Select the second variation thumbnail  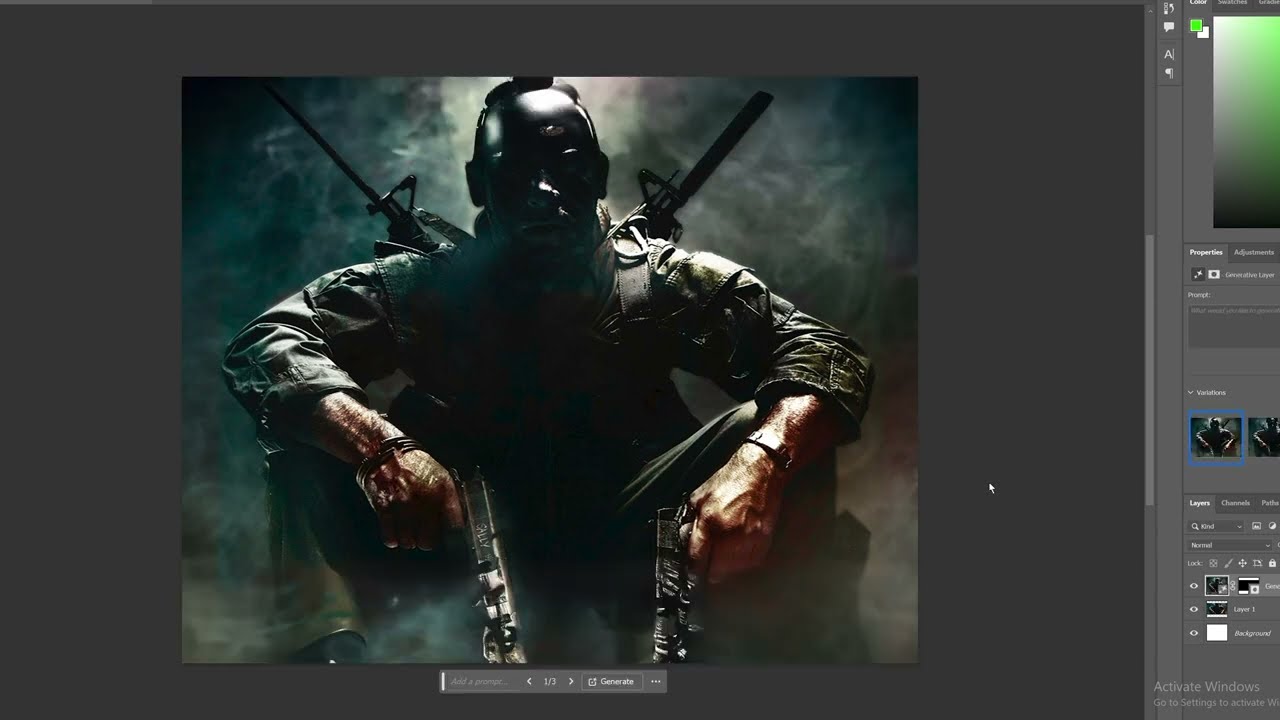(1264, 438)
